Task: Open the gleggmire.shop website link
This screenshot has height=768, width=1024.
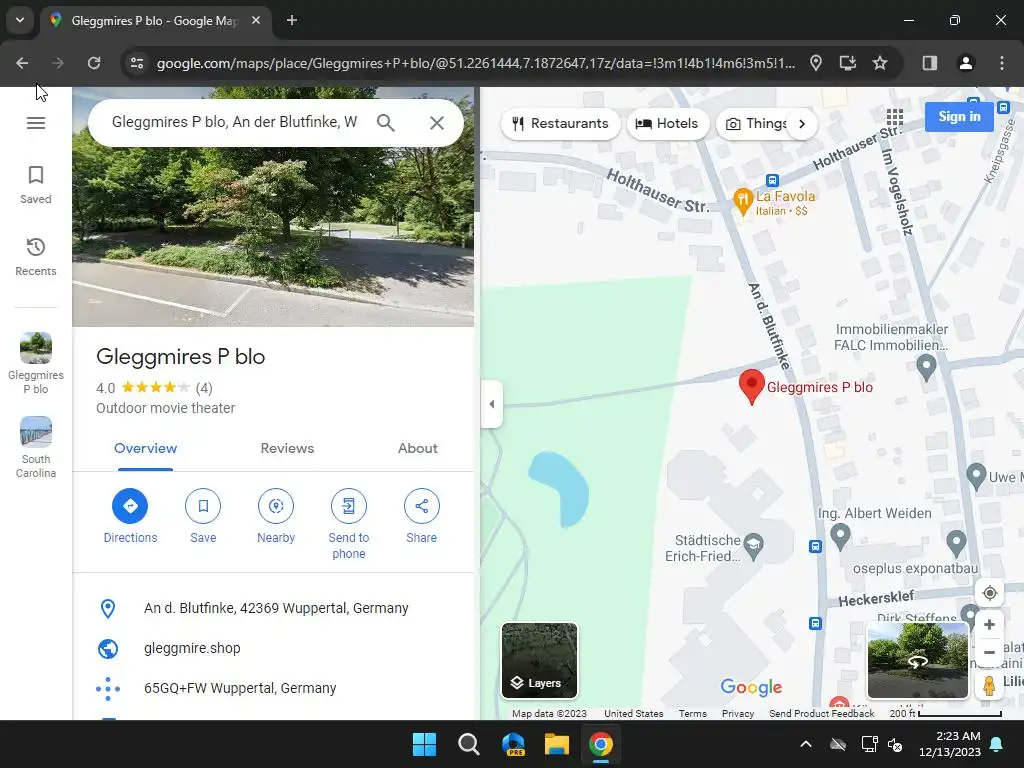Action: [192, 648]
